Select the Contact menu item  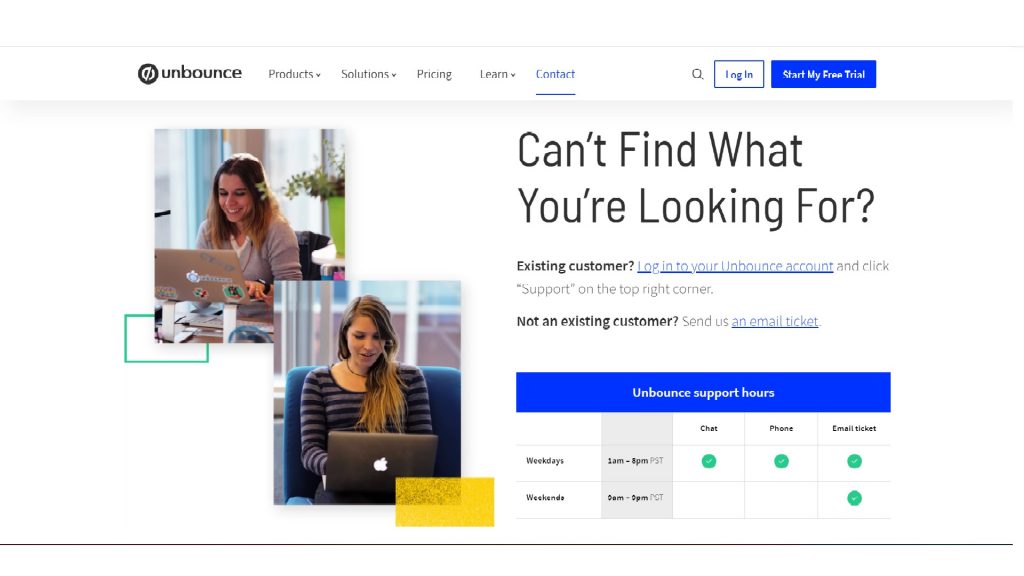555,74
